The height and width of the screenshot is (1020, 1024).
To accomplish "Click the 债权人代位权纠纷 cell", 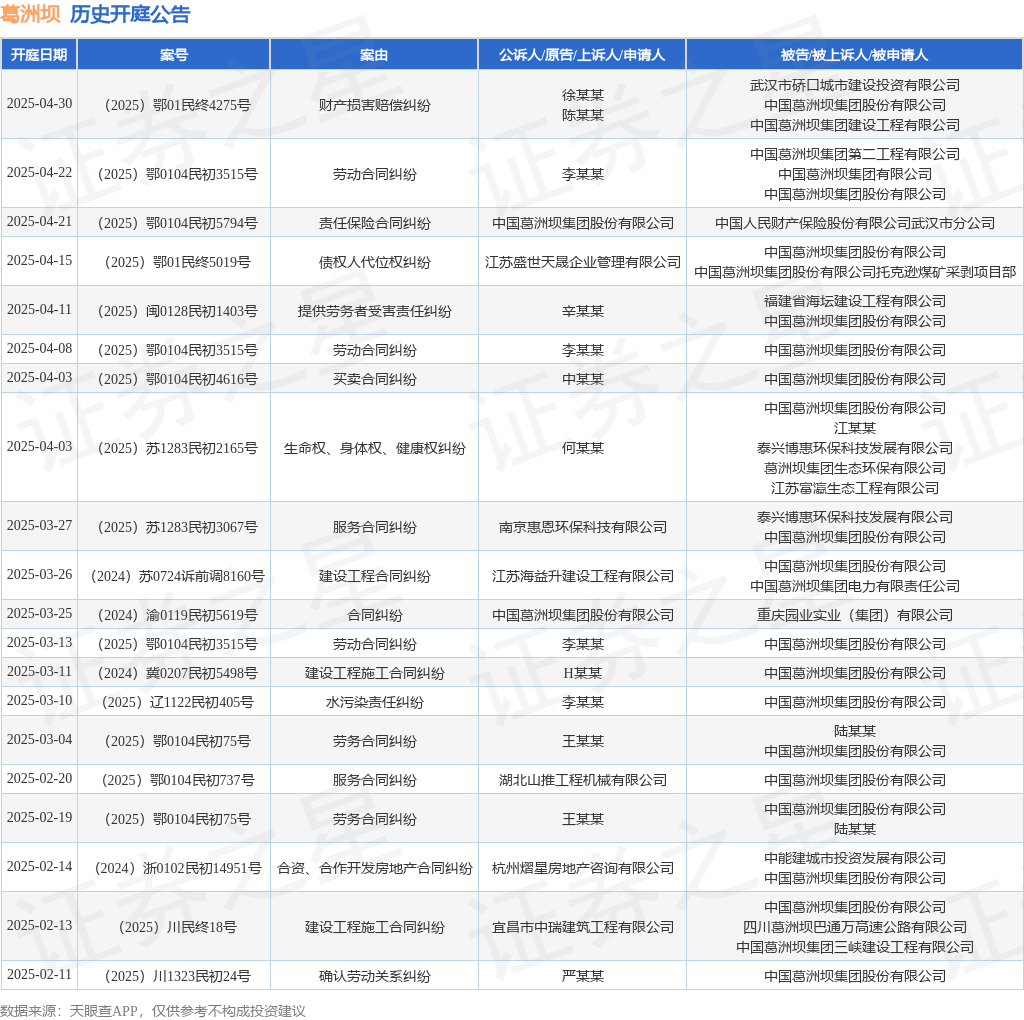I will click(x=374, y=262).
